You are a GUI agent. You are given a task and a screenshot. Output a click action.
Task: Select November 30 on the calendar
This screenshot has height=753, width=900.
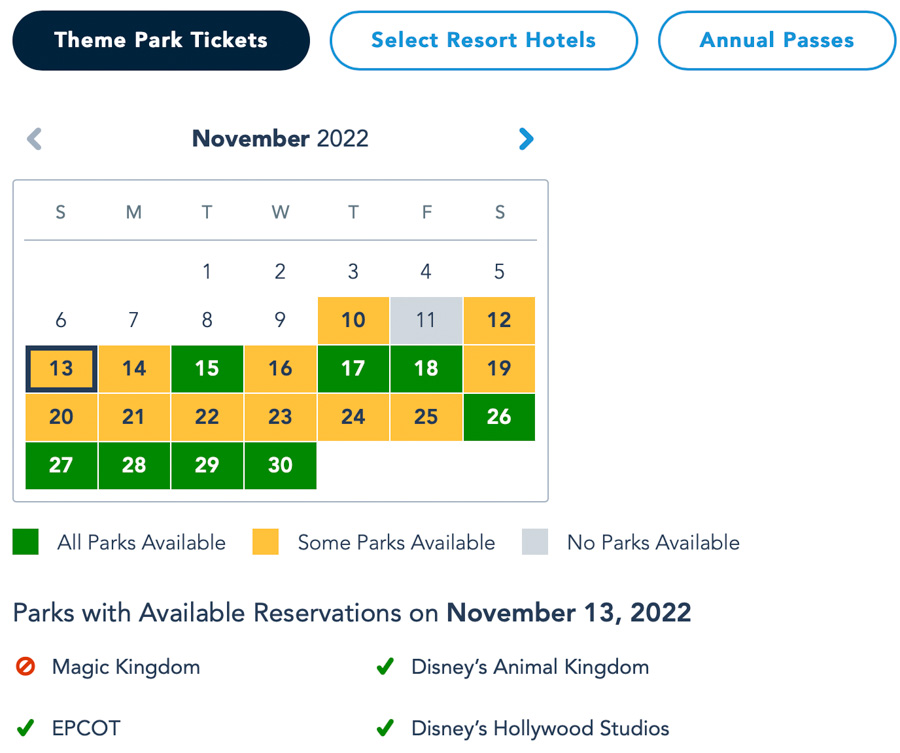(x=280, y=465)
